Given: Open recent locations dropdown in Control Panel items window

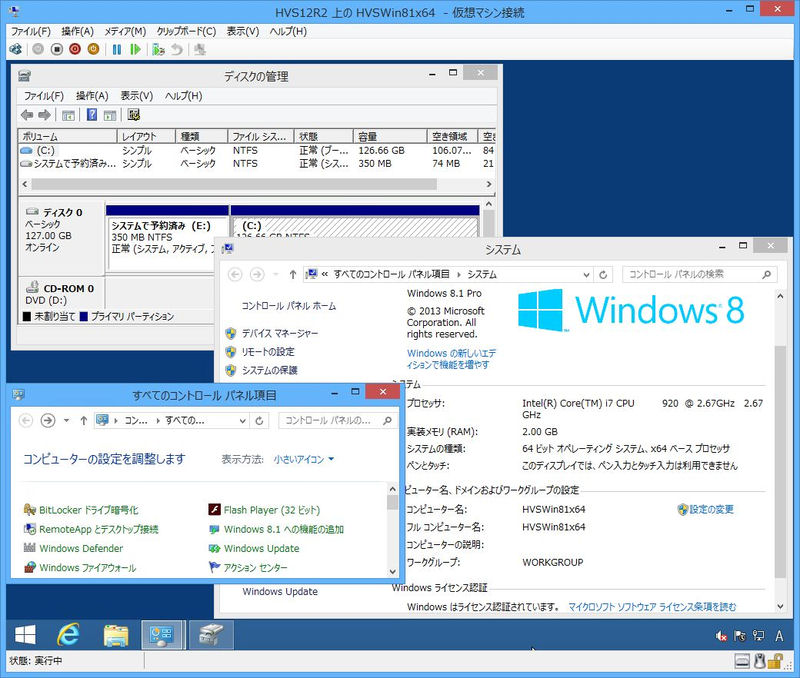Looking at the screenshot, I should (x=66, y=420).
